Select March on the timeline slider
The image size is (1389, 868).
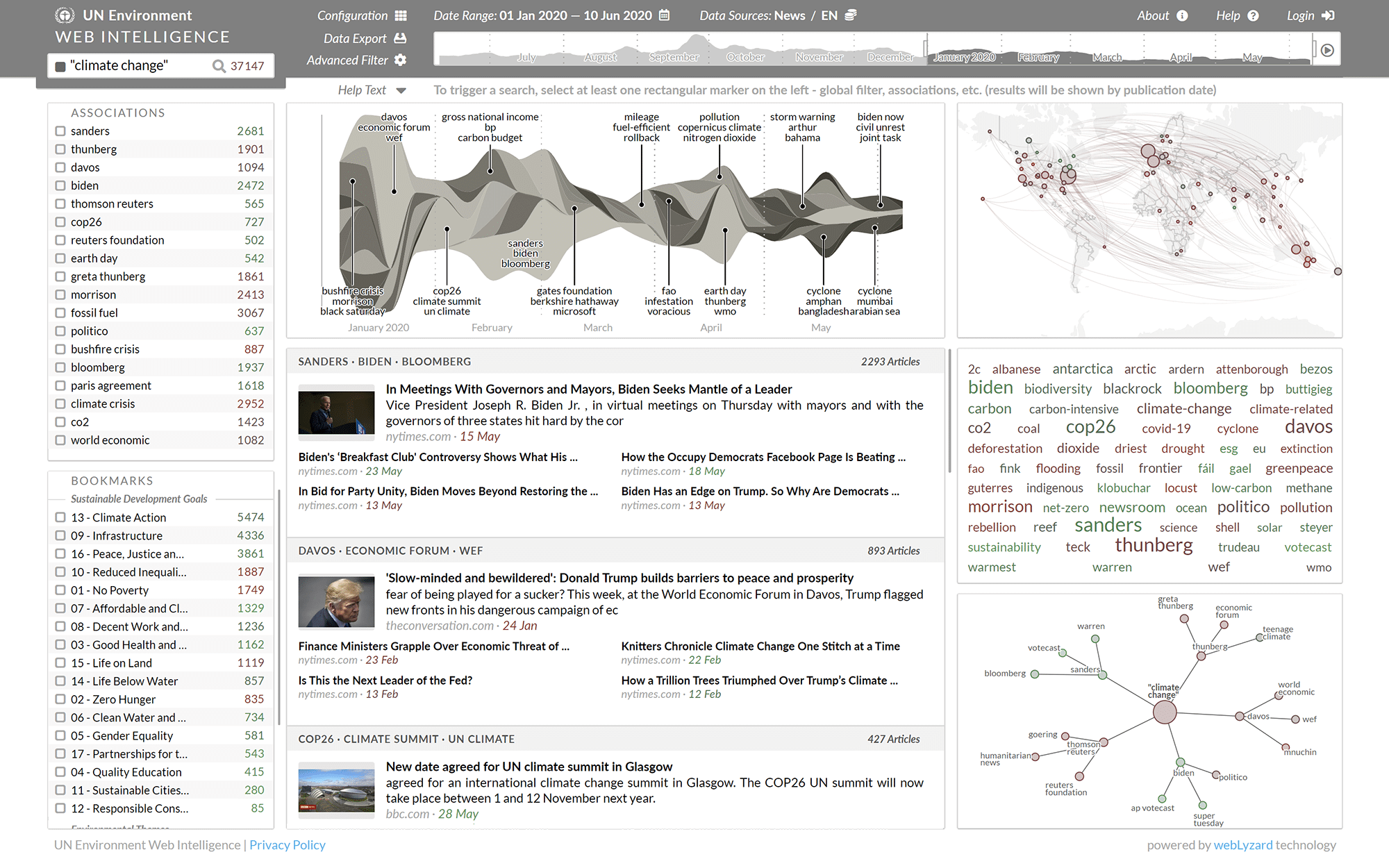(x=1107, y=57)
